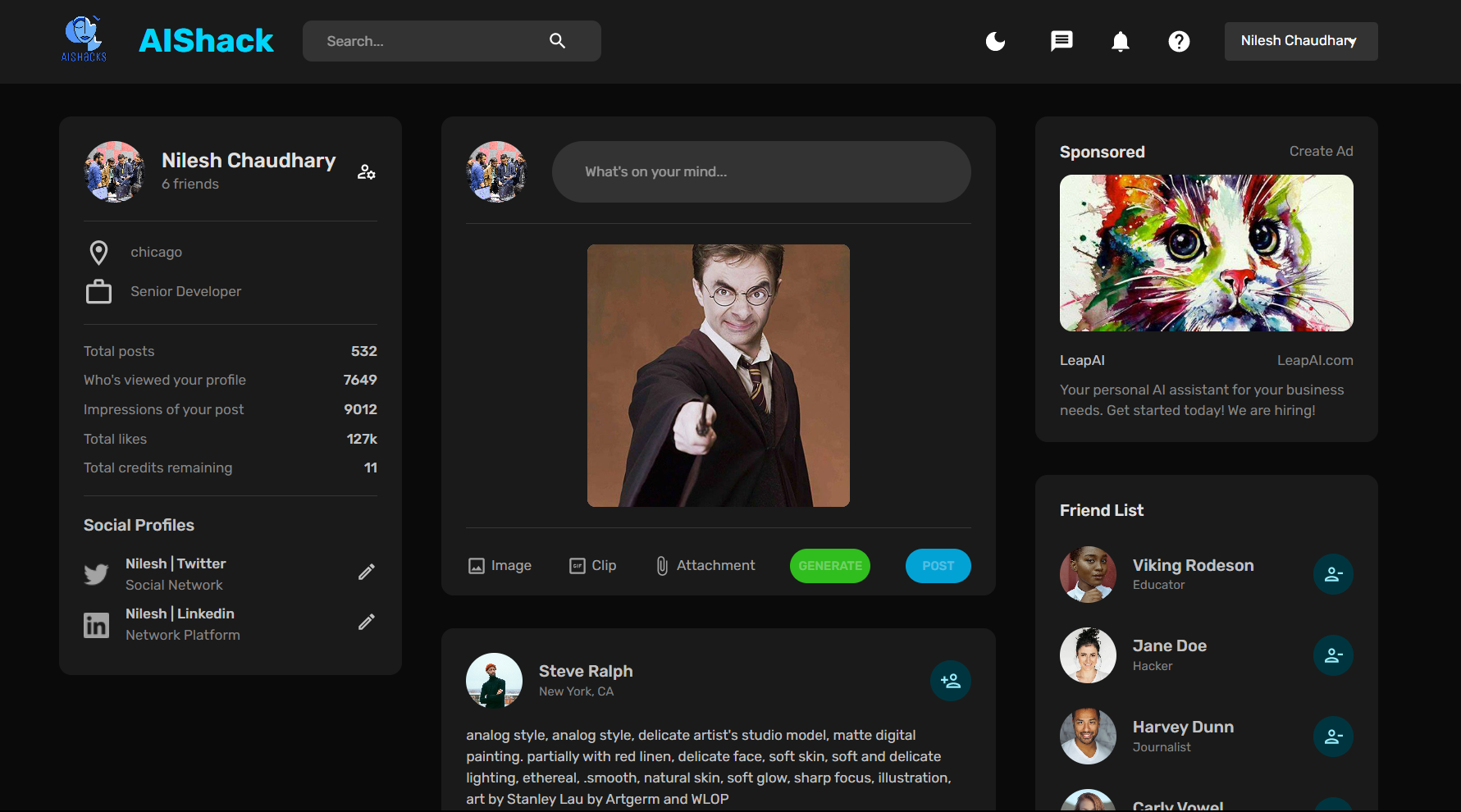This screenshot has width=1461, height=812.
Task: Click the GENERATE button
Action: [829, 565]
